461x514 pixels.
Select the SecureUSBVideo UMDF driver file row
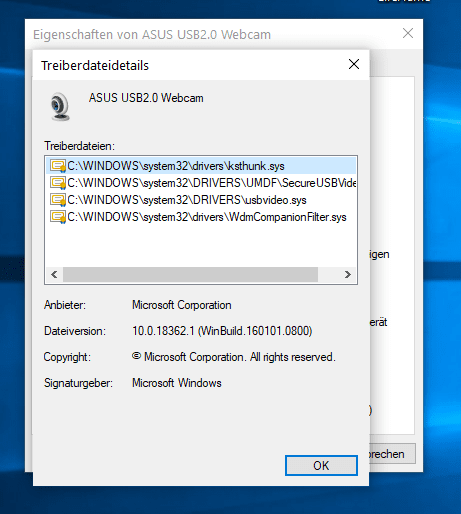(x=201, y=183)
